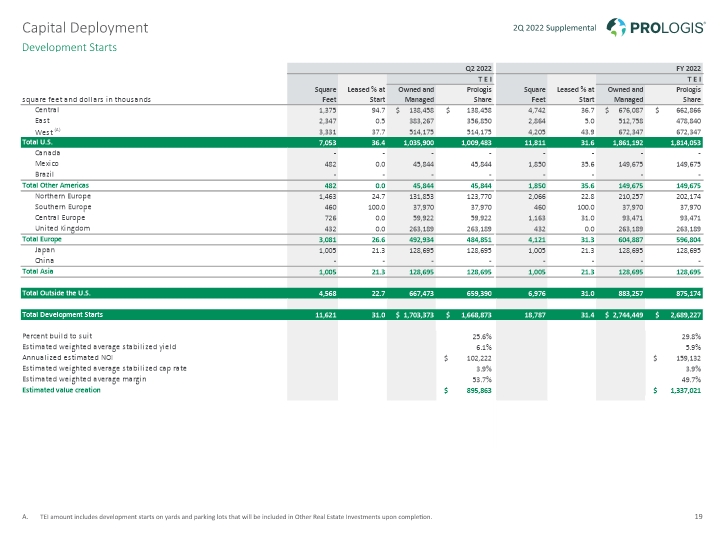This screenshot has width=720, height=540.
Task: Click the 'Total Outside the U.S.' row label
Action: coord(56,293)
